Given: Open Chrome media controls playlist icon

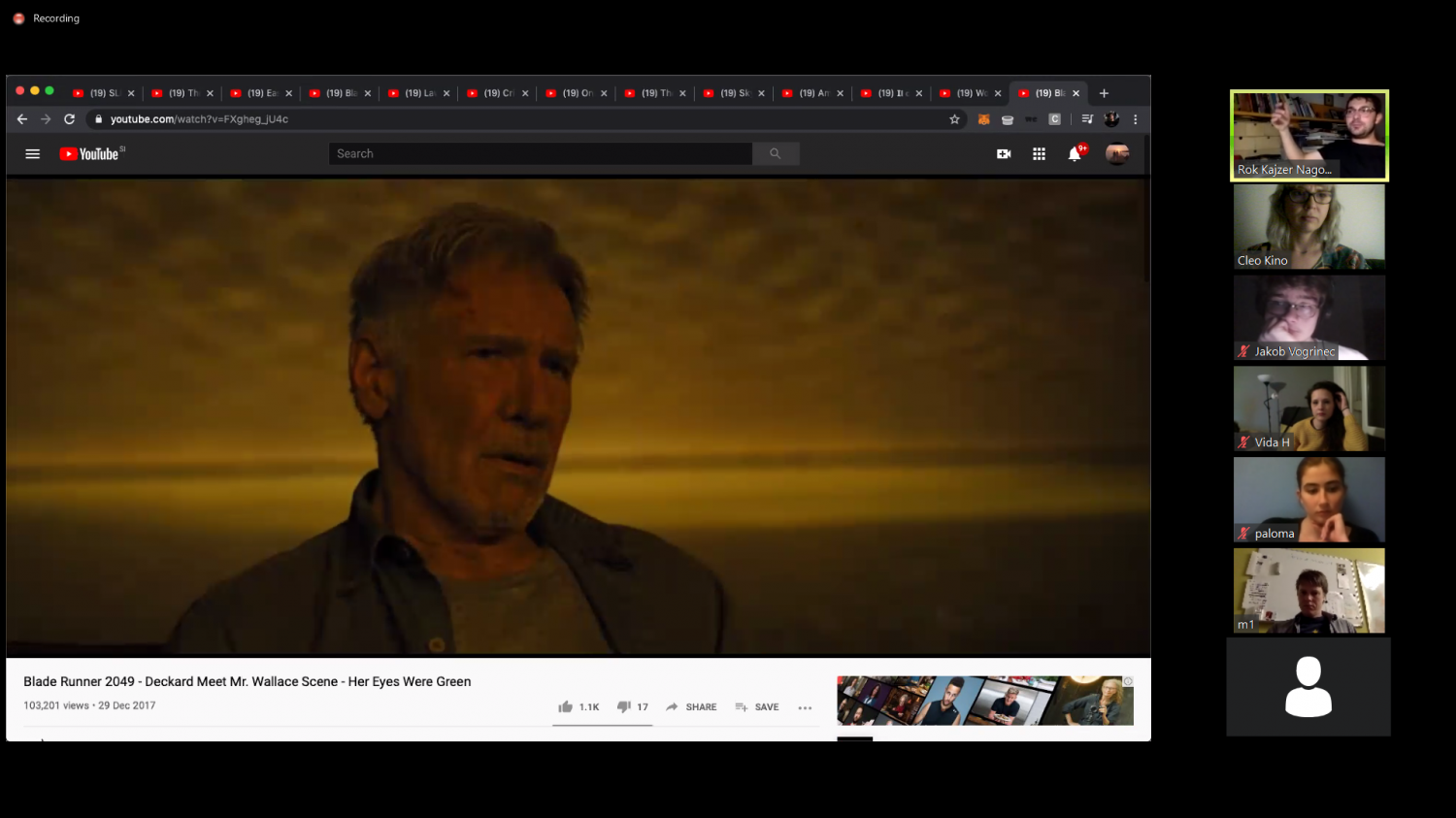Looking at the screenshot, I should pyautogui.click(x=1087, y=119).
